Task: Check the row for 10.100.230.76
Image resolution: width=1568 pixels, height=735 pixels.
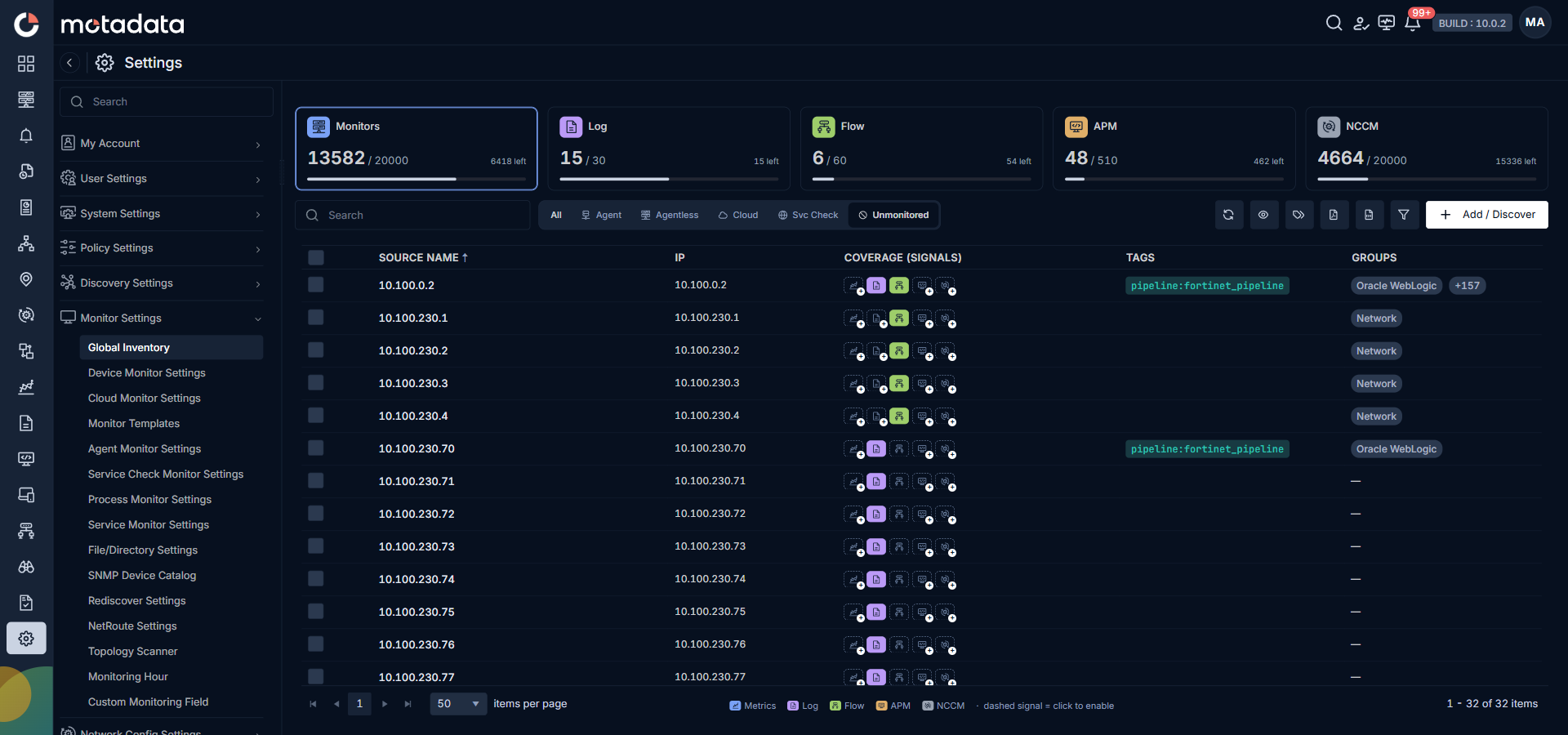Action: click(x=316, y=644)
